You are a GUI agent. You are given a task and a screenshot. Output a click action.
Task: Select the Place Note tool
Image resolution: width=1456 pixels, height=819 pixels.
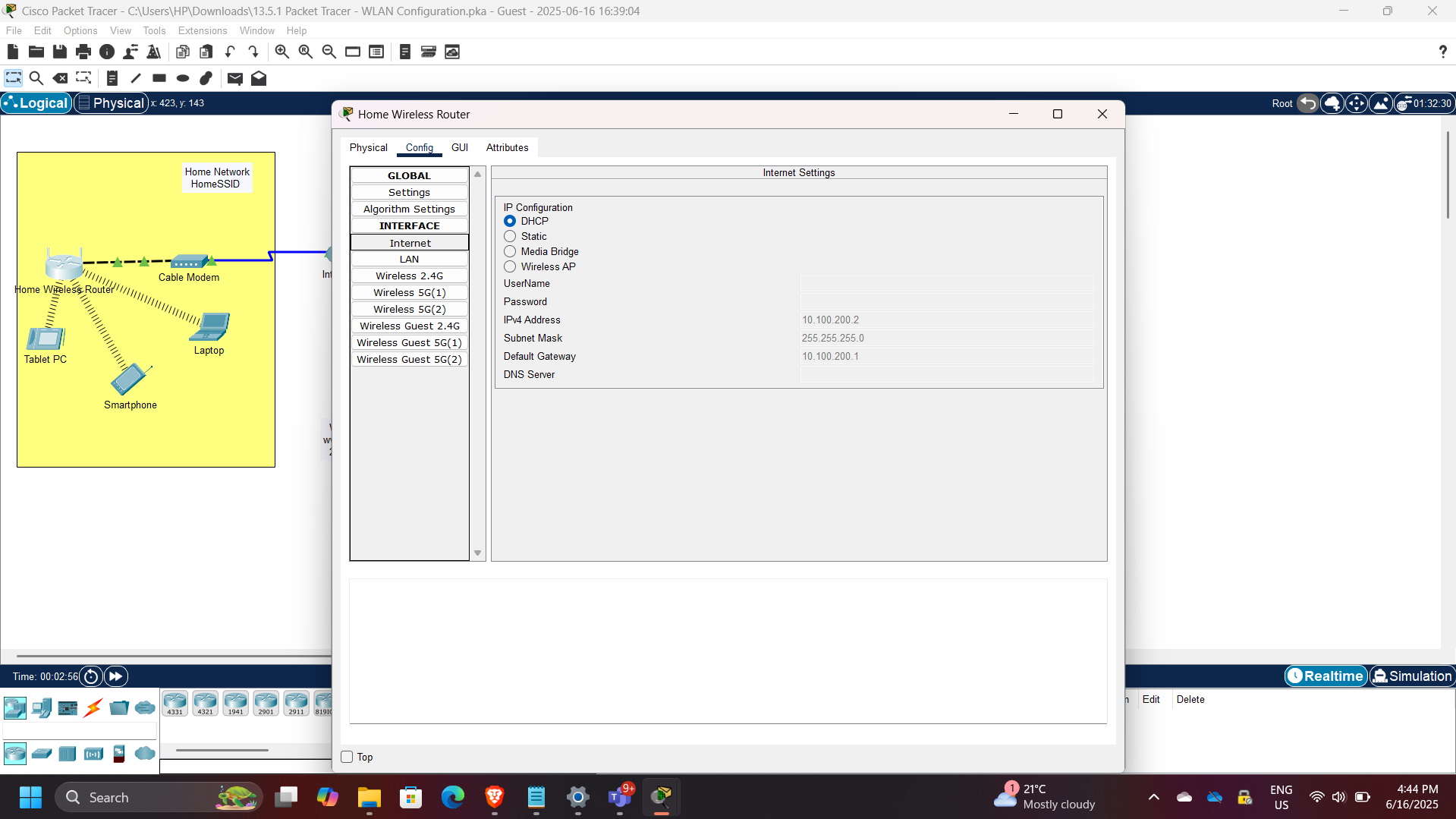tap(112, 78)
